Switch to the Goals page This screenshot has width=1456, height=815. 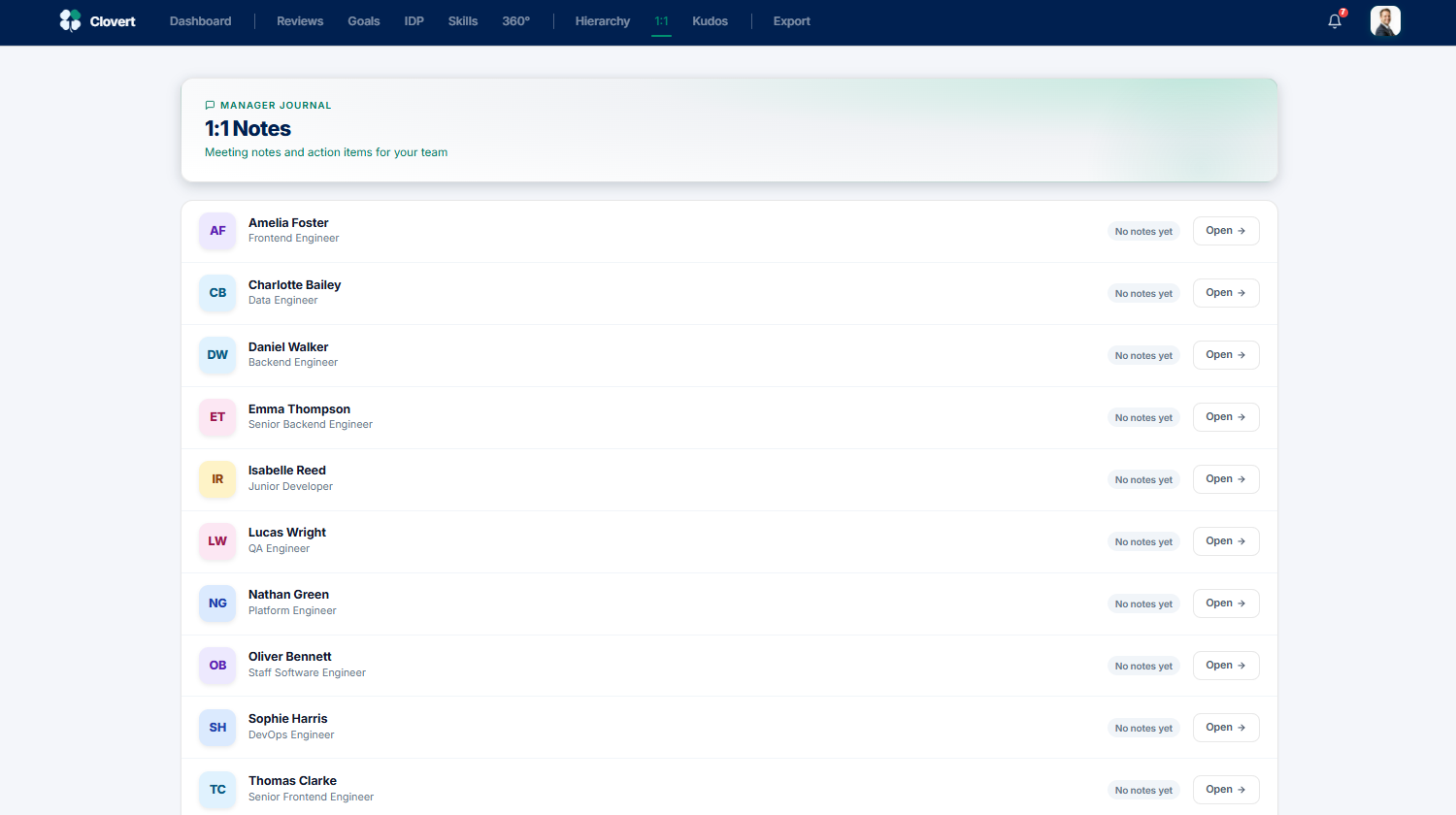364,21
